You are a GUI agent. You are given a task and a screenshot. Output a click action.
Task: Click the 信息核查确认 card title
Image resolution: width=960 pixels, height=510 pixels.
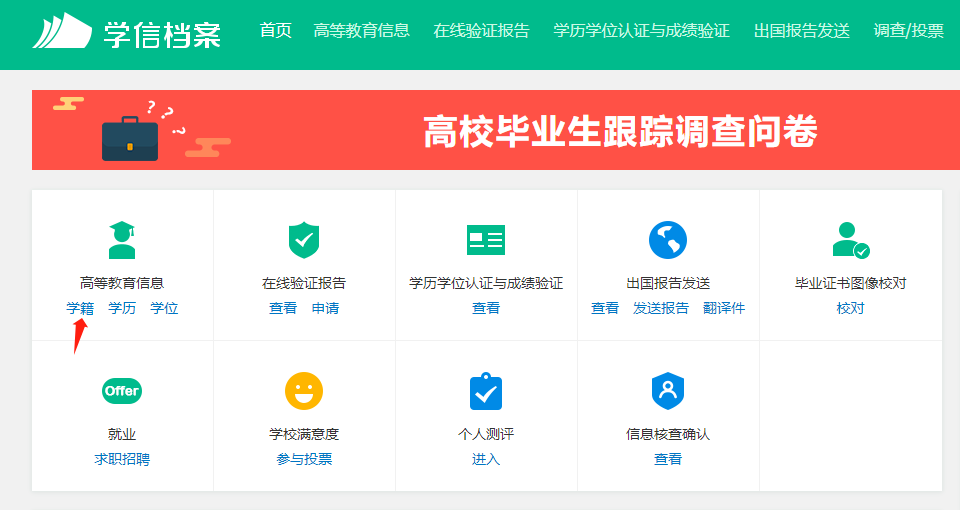[668, 434]
